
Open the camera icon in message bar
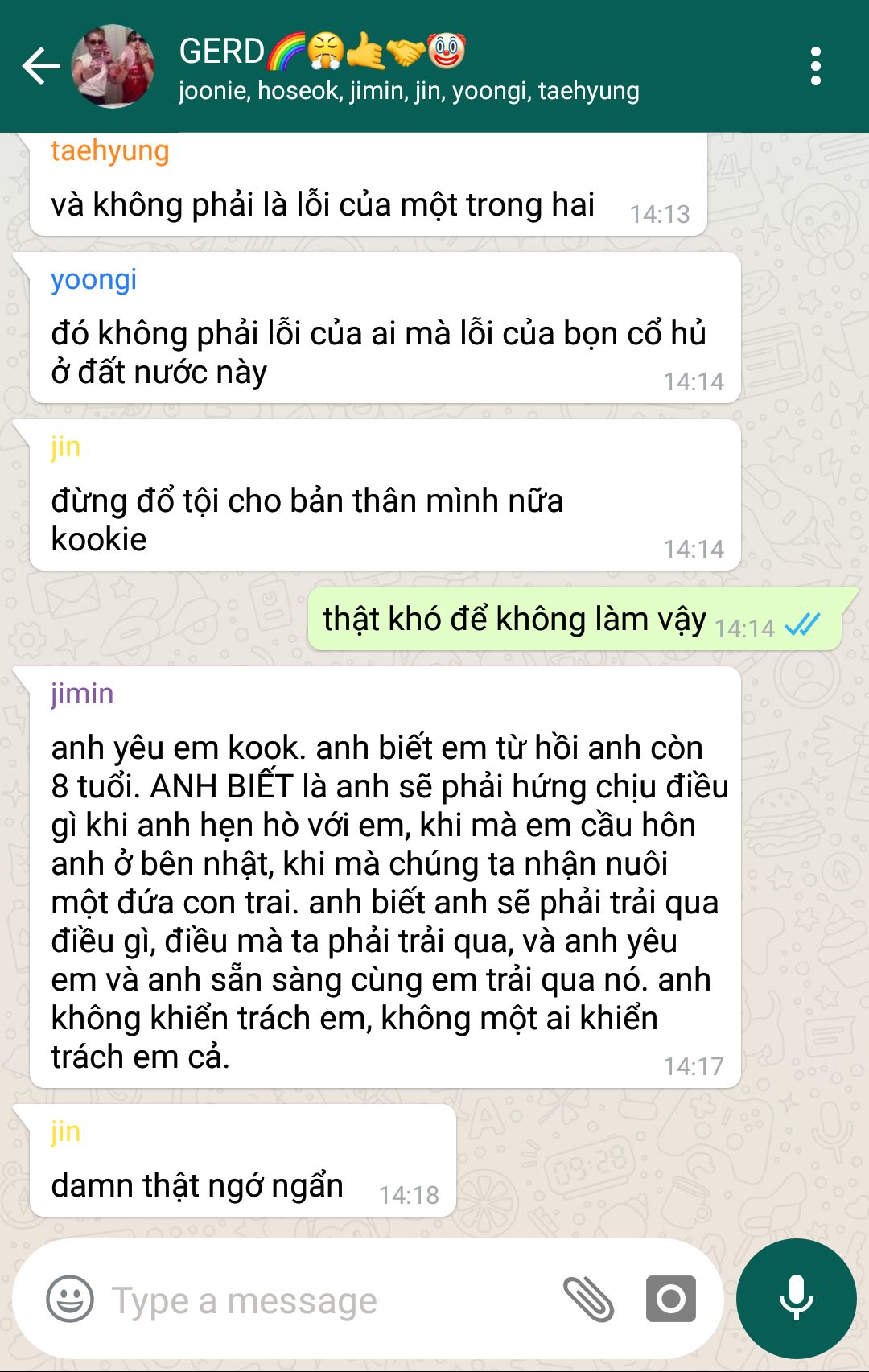pyautogui.click(x=670, y=1299)
